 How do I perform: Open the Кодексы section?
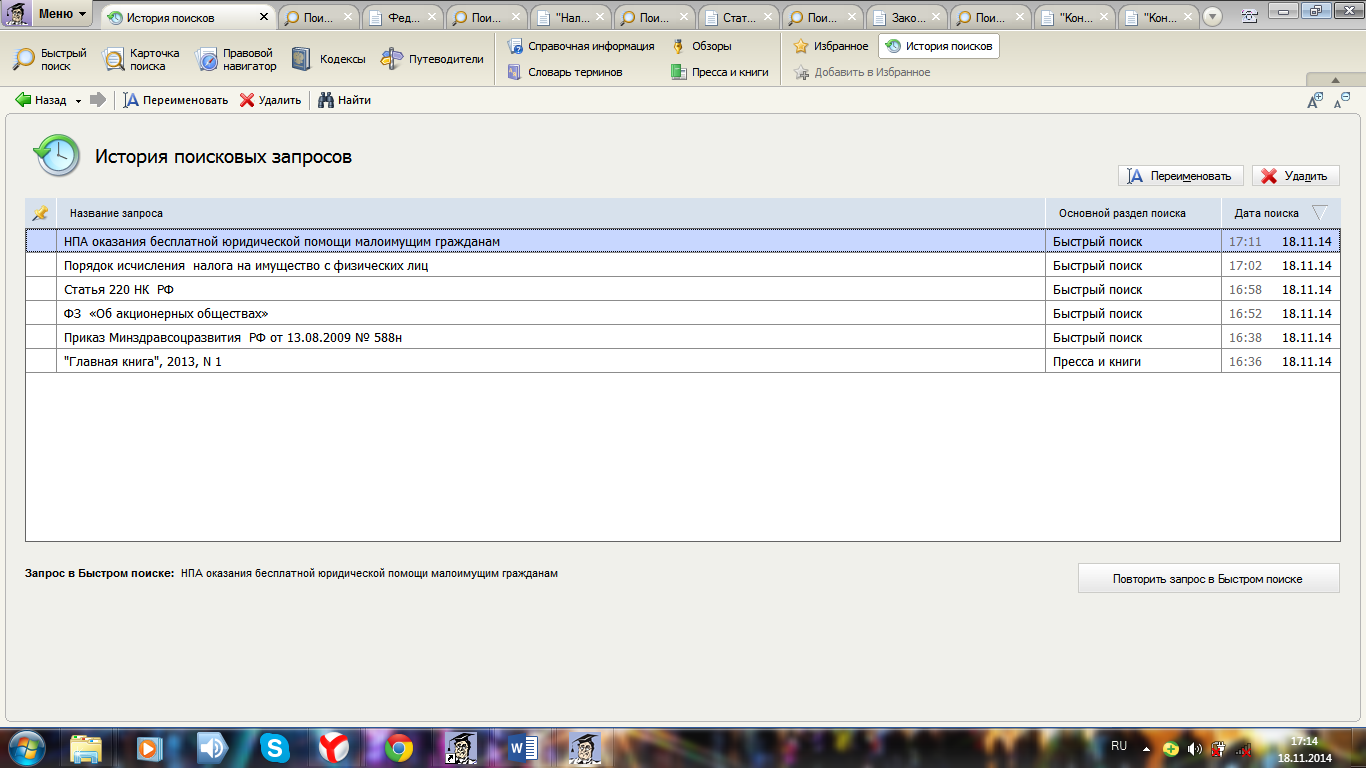(x=329, y=59)
